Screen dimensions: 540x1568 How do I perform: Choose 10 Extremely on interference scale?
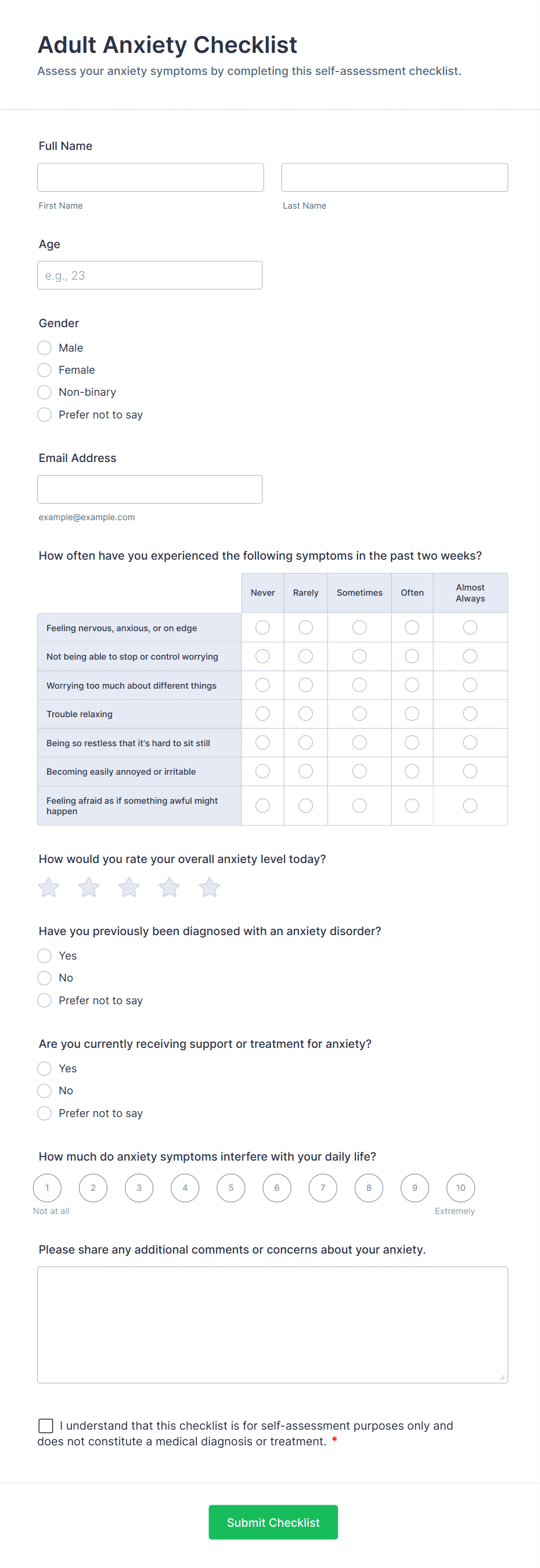point(460,1187)
